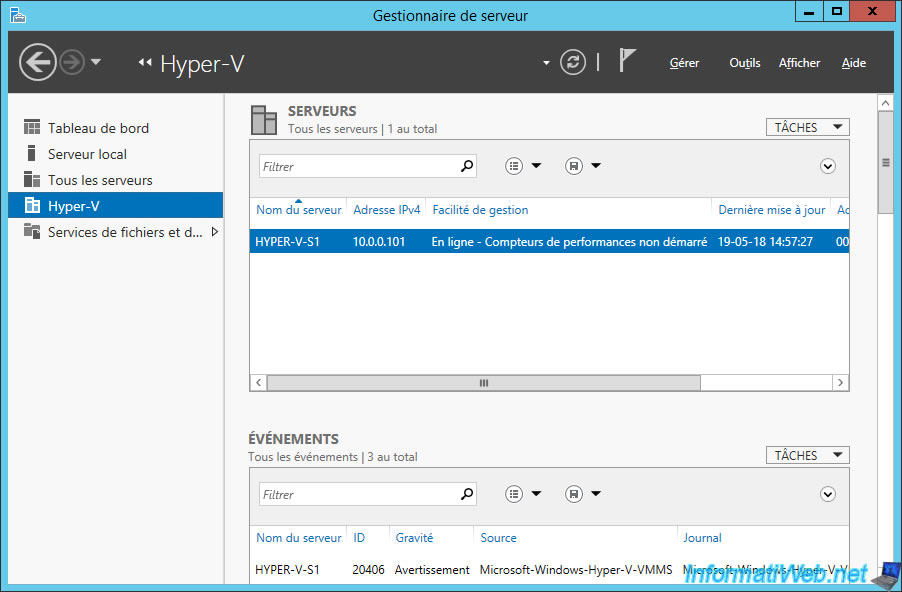Click the Server Manager title bar icon

[x=18, y=15]
